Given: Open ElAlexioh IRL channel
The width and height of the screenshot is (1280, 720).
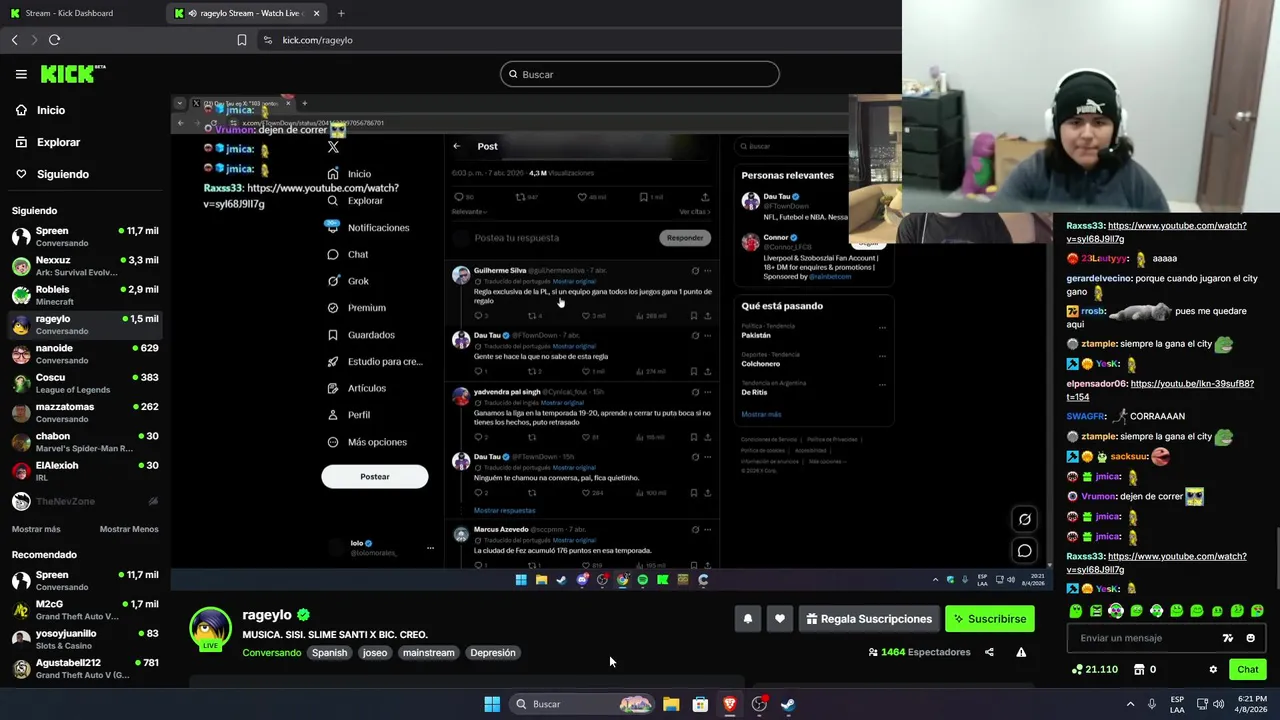Looking at the screenshot, I should pyautogui.click(x=85, y=471).
